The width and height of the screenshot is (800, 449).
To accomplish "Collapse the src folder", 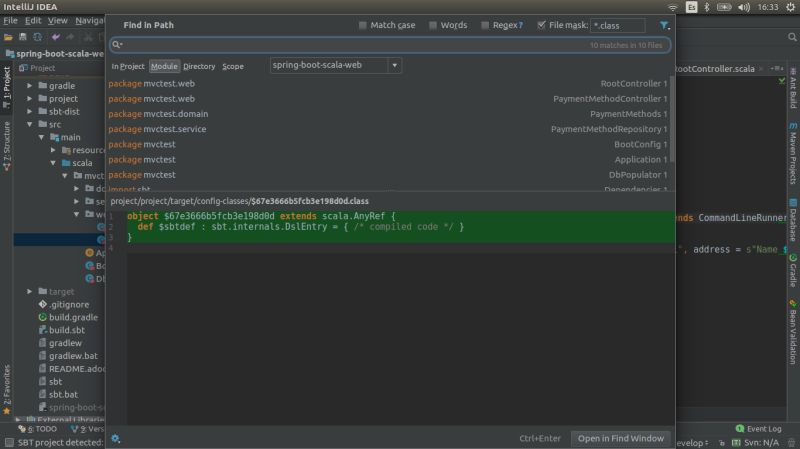I will pos(30,124).
